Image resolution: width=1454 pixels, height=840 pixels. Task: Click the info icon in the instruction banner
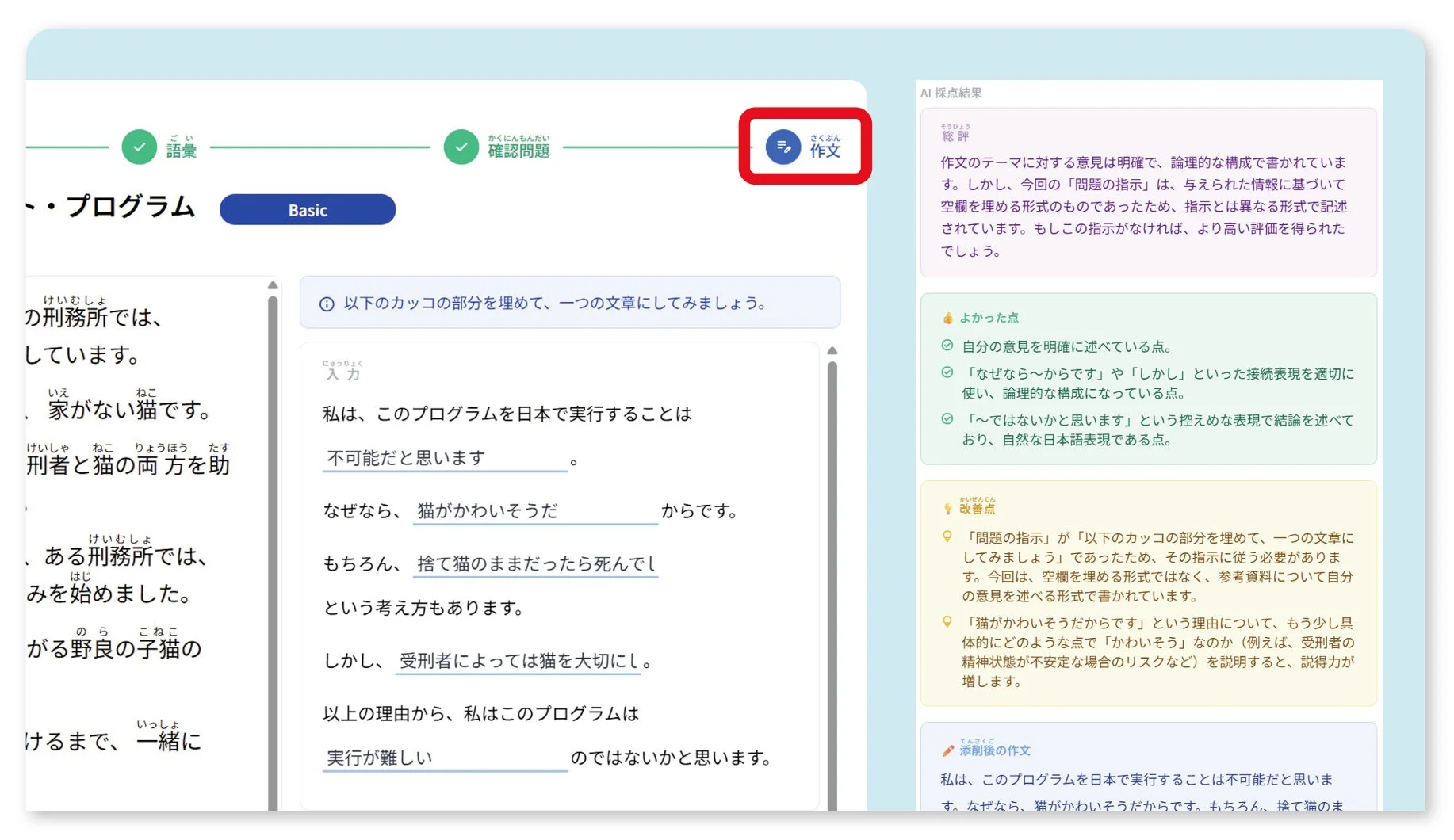coord(327,304)
